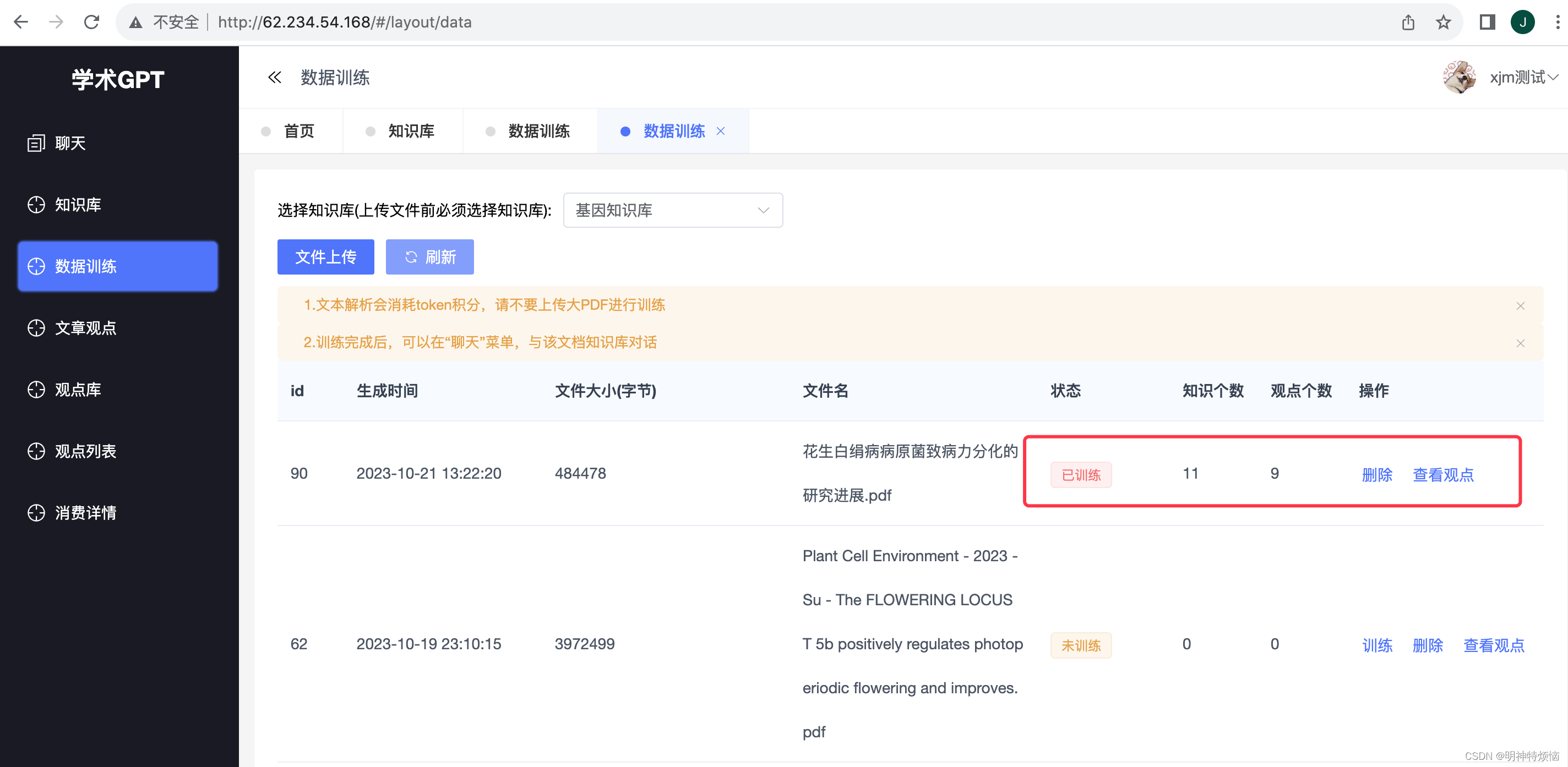Open 消费详情 in the sidebar
The image size is (1568, 767).
pyautogui.click(x=85, y=513)
